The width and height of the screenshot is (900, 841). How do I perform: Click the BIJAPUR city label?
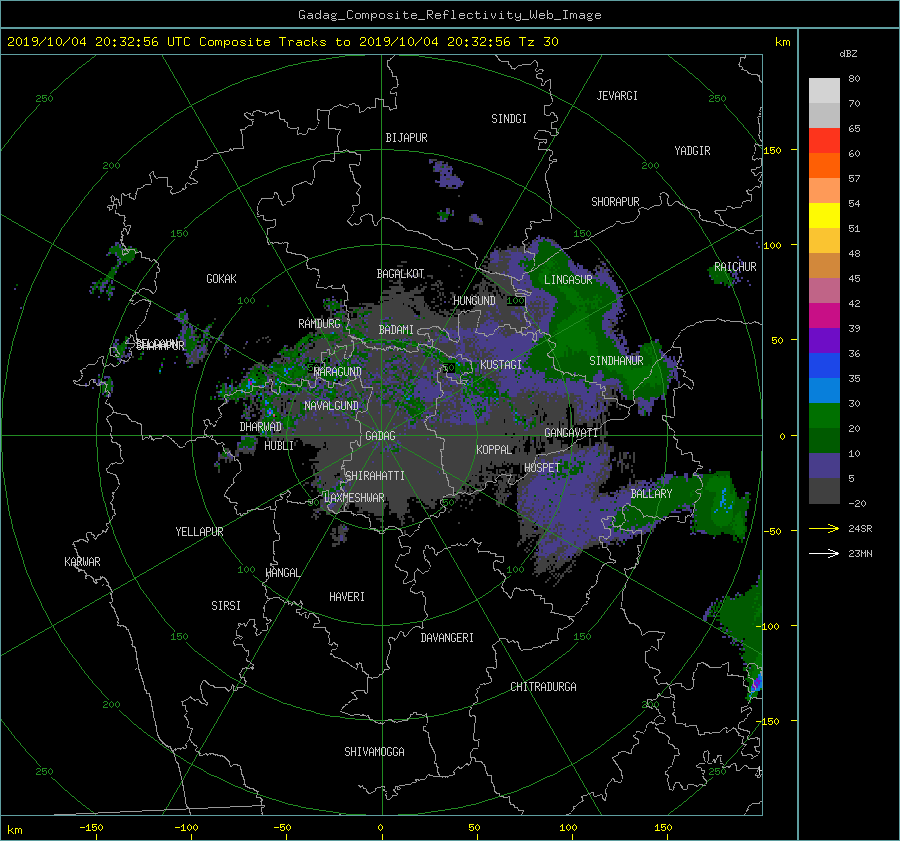[x=406, y=138]
